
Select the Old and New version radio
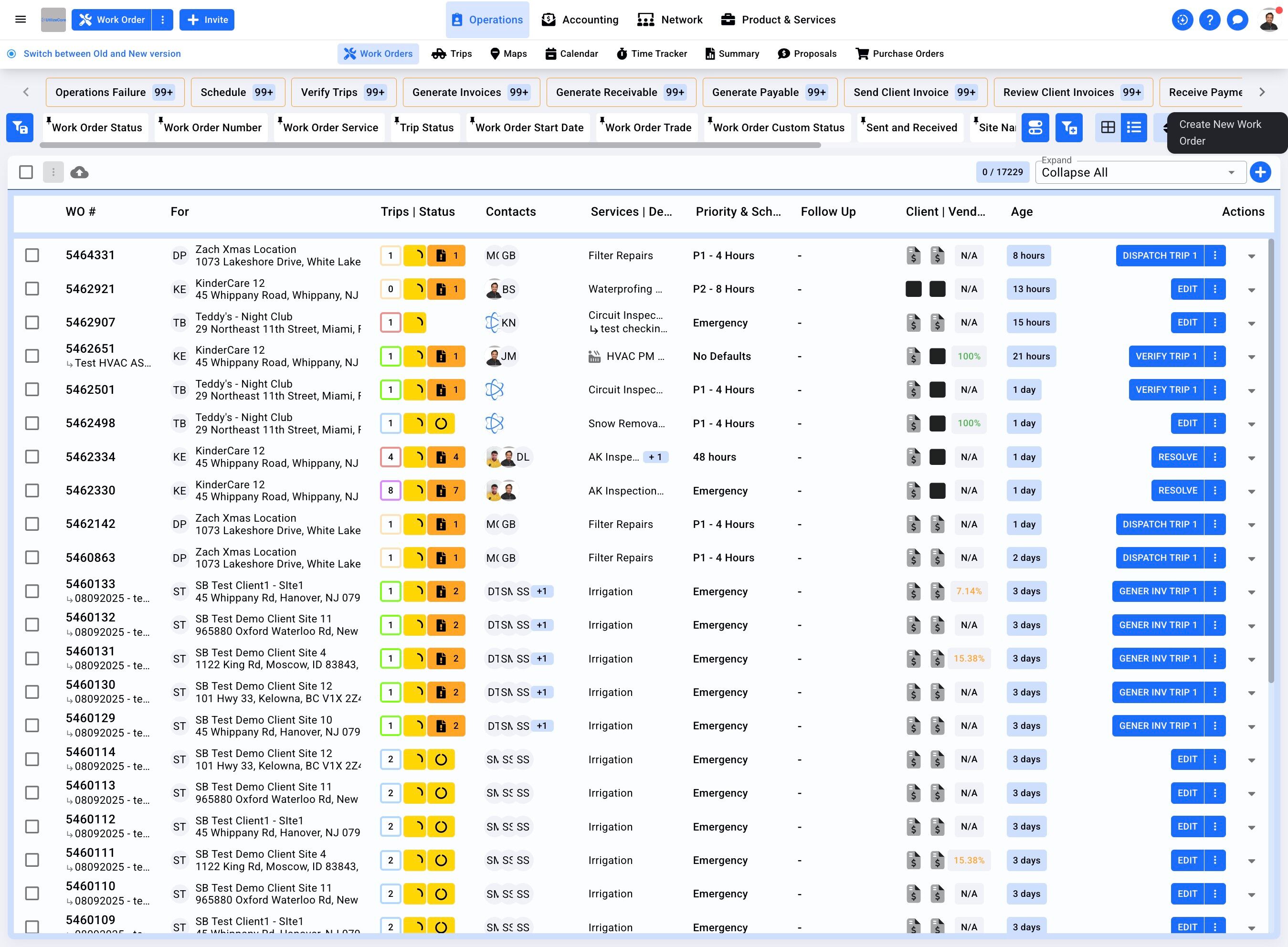(11, 53)
